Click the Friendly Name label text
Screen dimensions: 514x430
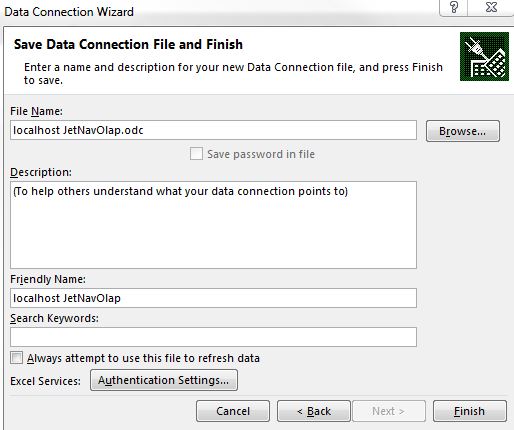[x=48, y=279]
